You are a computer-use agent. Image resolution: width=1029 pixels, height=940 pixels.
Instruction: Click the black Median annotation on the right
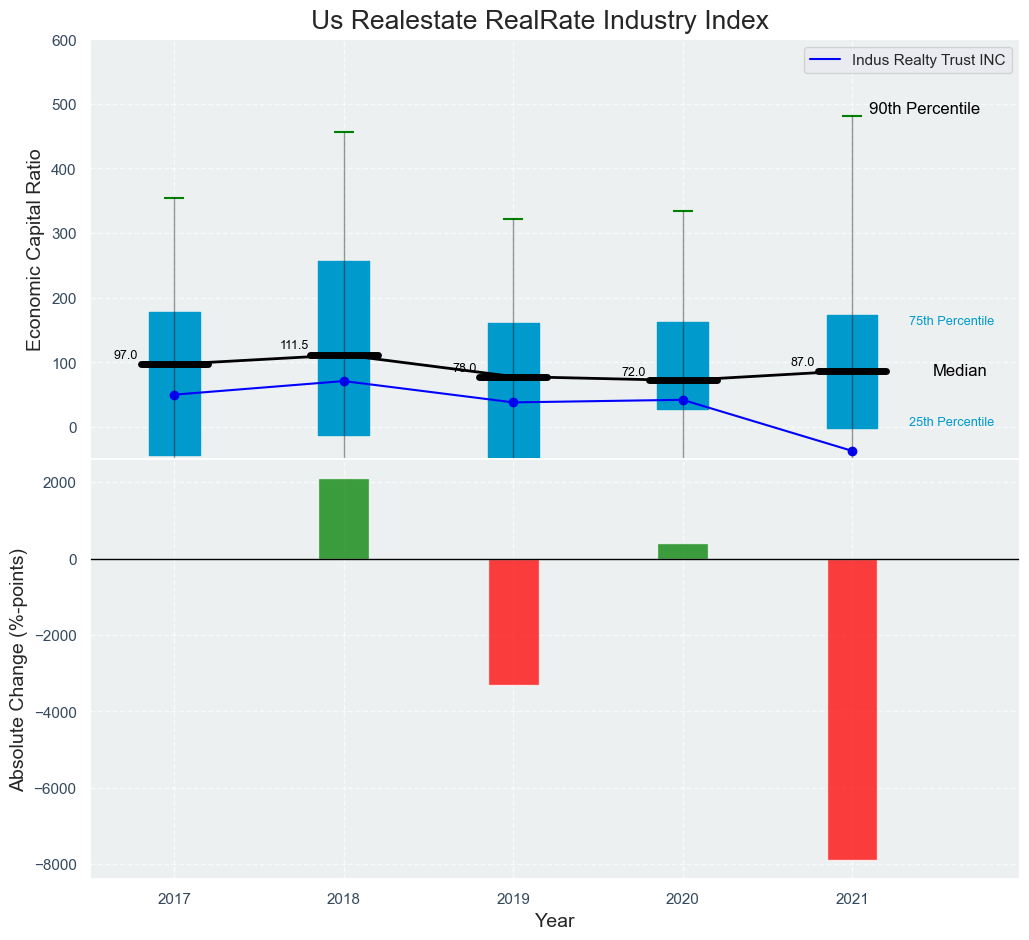click(x=959, y=371)
